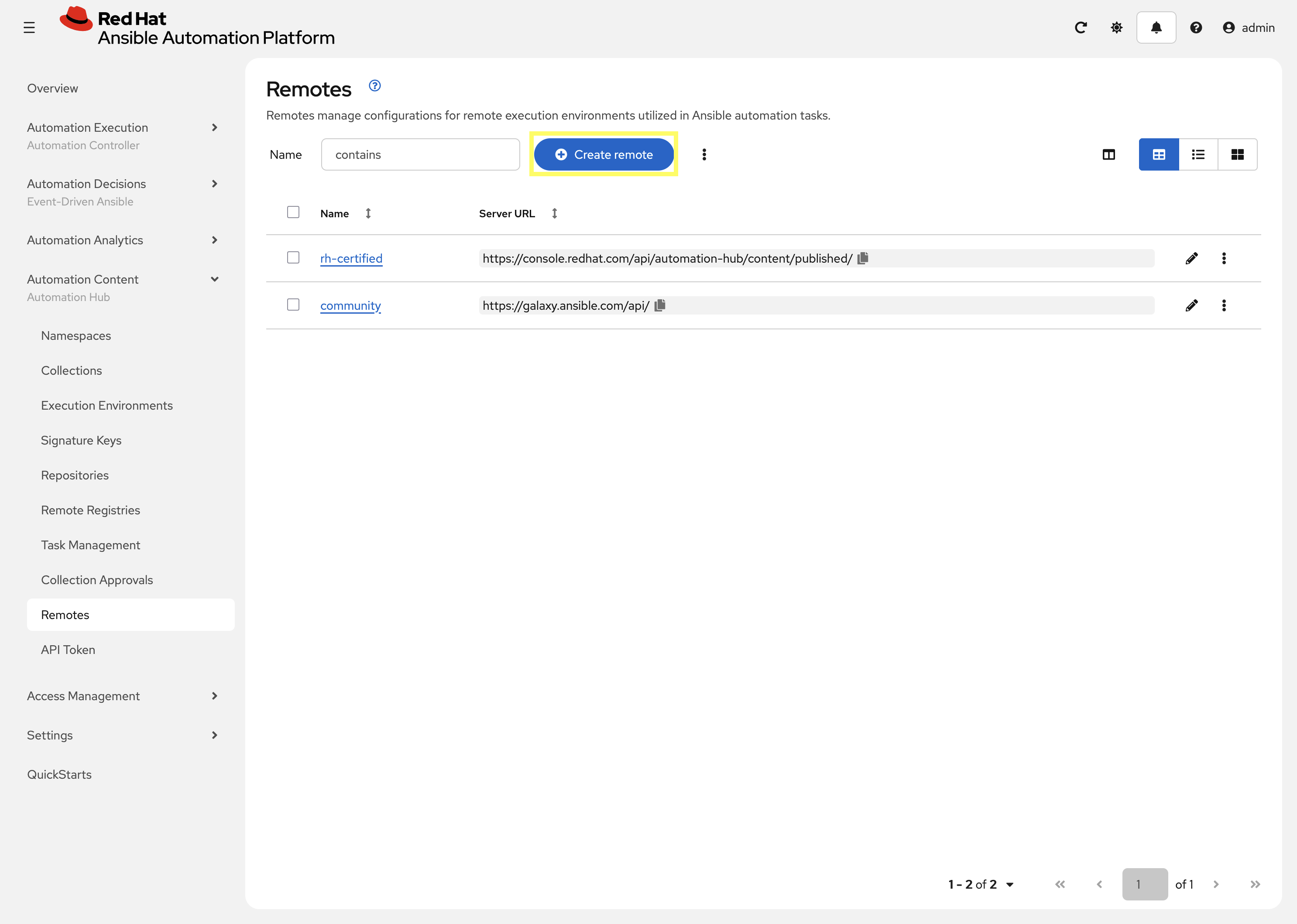Click the refresh icon in the top bar

pyautogui.click(x=1081, y=27)
